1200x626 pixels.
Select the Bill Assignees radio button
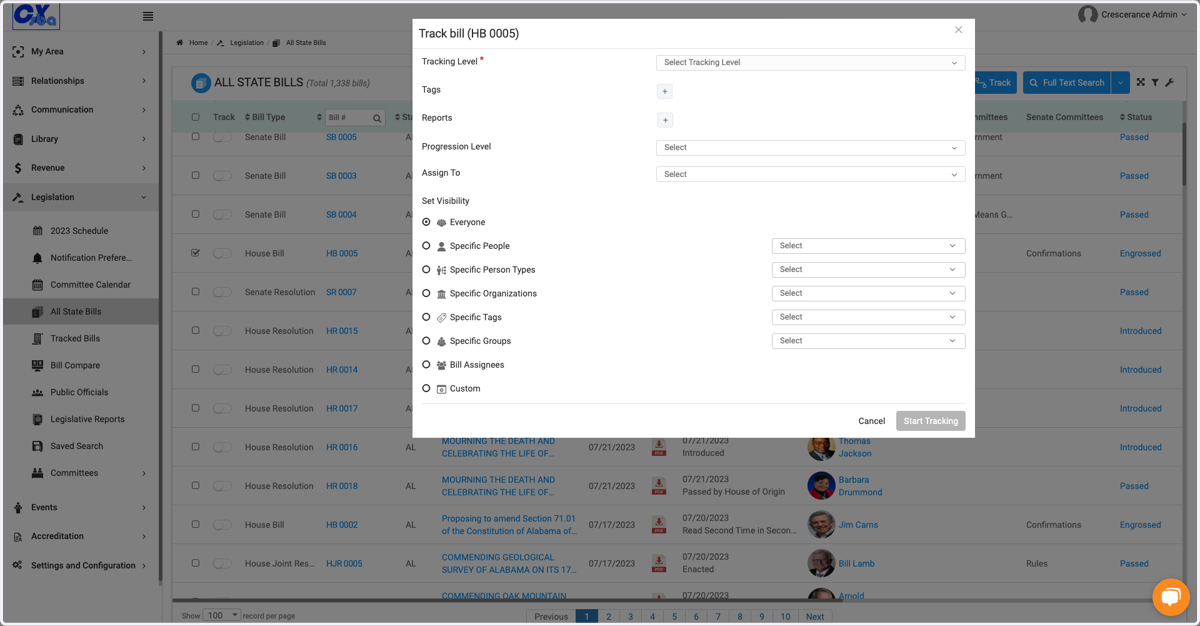pyautogui.click(x=427, y=365)
